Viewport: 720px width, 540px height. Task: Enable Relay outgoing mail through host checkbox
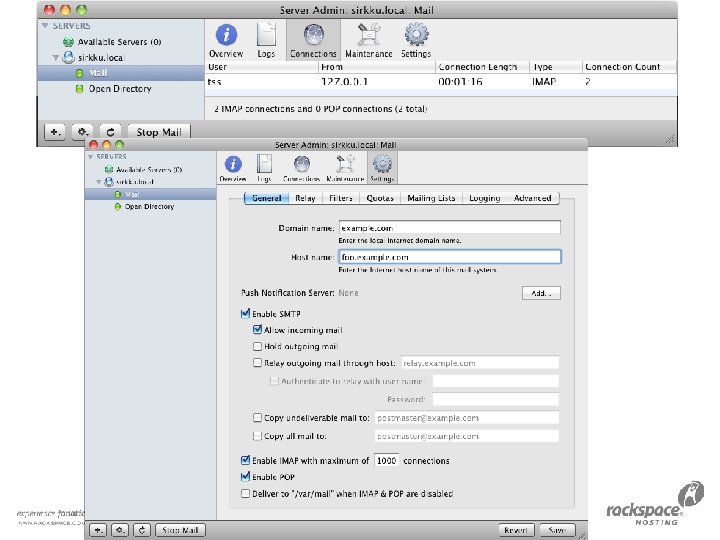pos(257,363)
